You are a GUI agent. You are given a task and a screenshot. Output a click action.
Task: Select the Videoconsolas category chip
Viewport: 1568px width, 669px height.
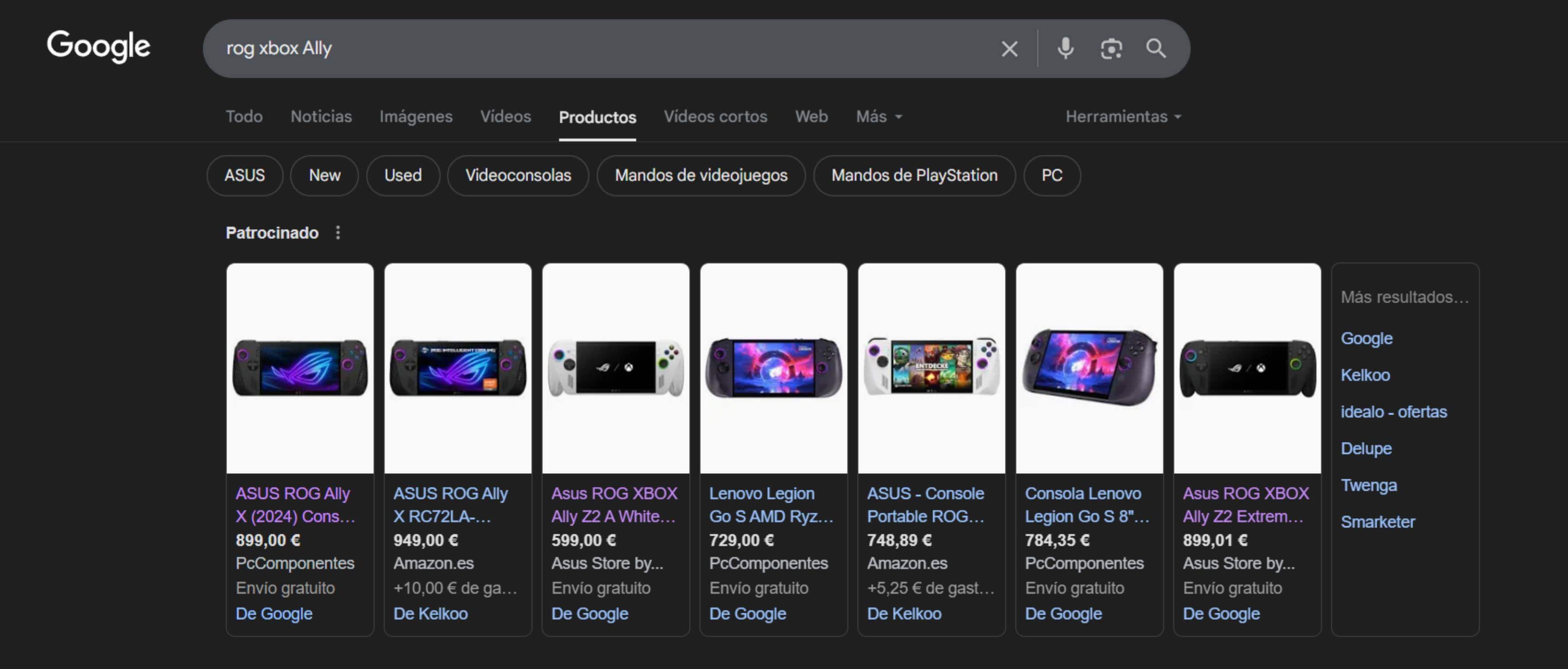click(x=518, y=175)
